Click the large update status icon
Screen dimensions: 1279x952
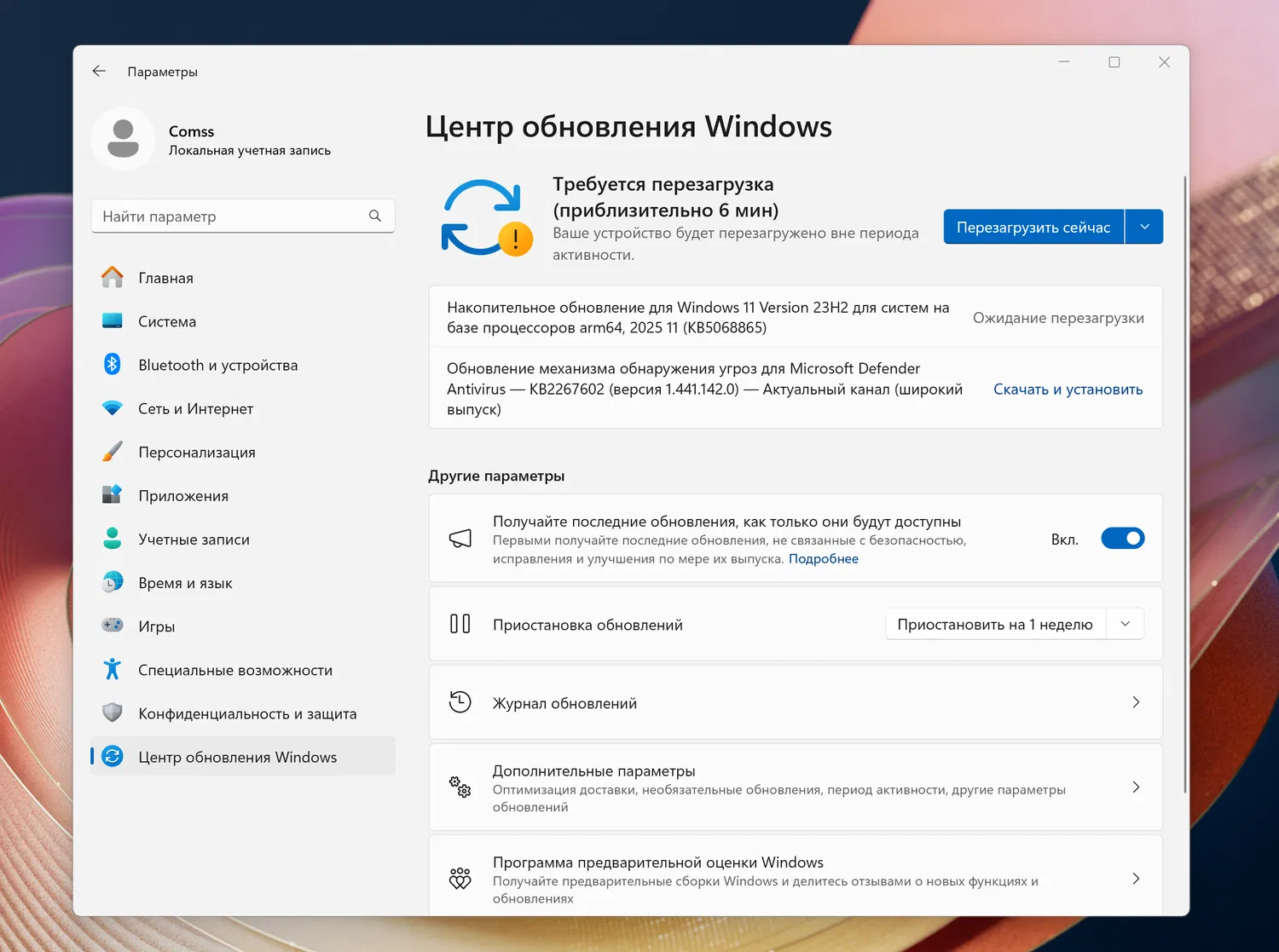(x=486, y=218)
